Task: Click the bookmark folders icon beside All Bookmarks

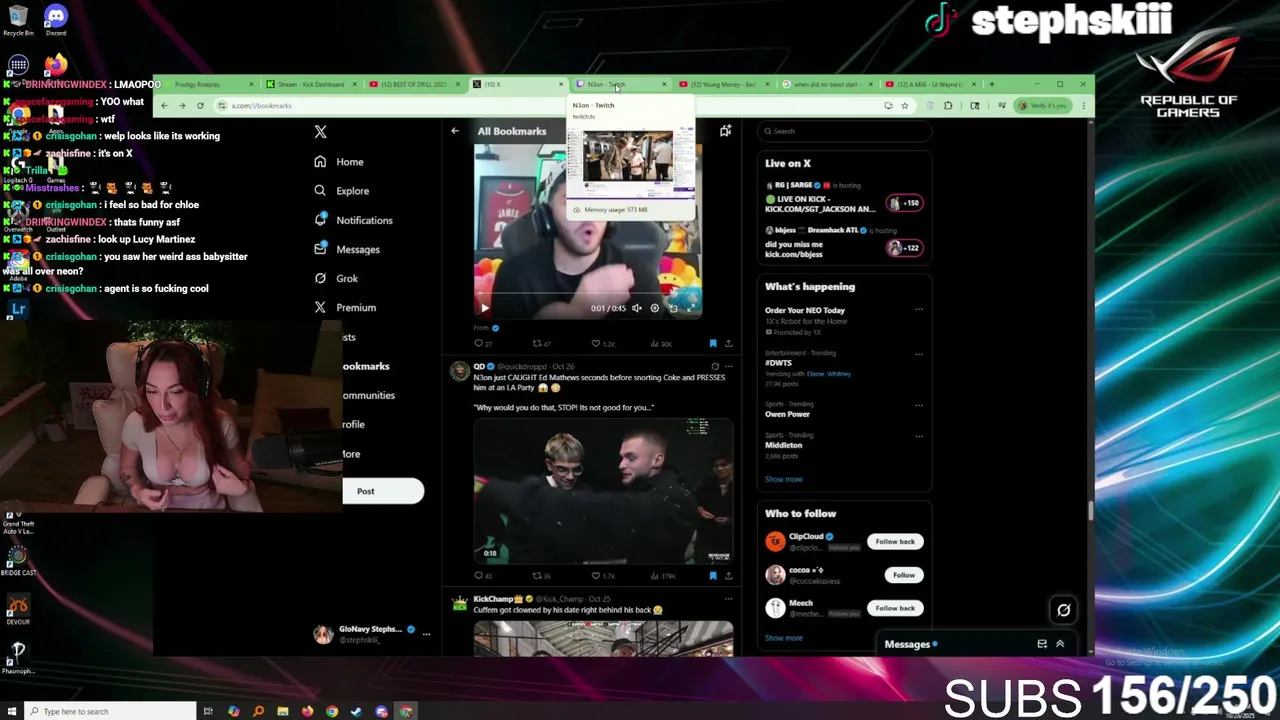Action: [725, 131]
